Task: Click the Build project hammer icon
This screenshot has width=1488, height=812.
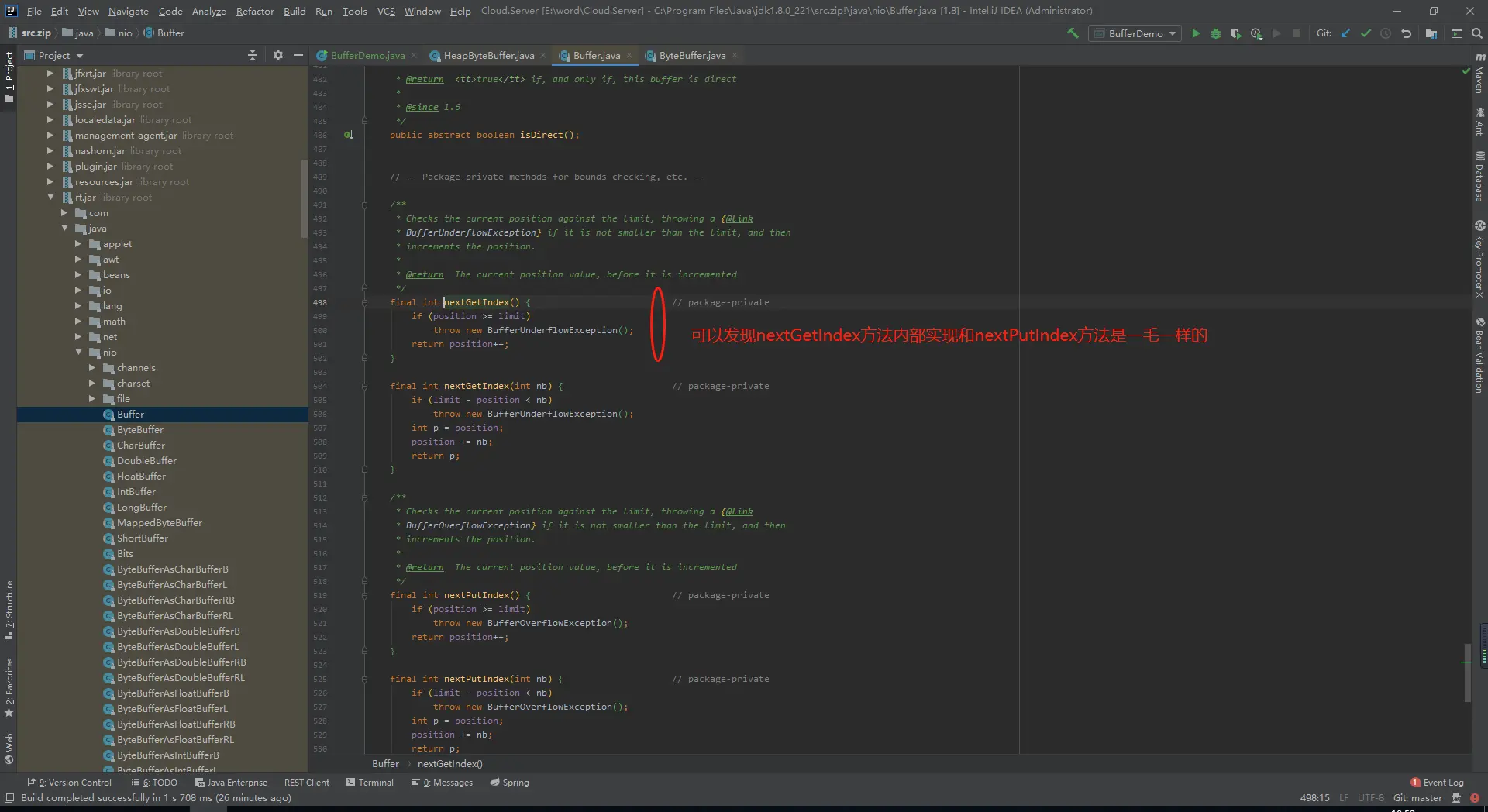Action: tap(1073, 33)
